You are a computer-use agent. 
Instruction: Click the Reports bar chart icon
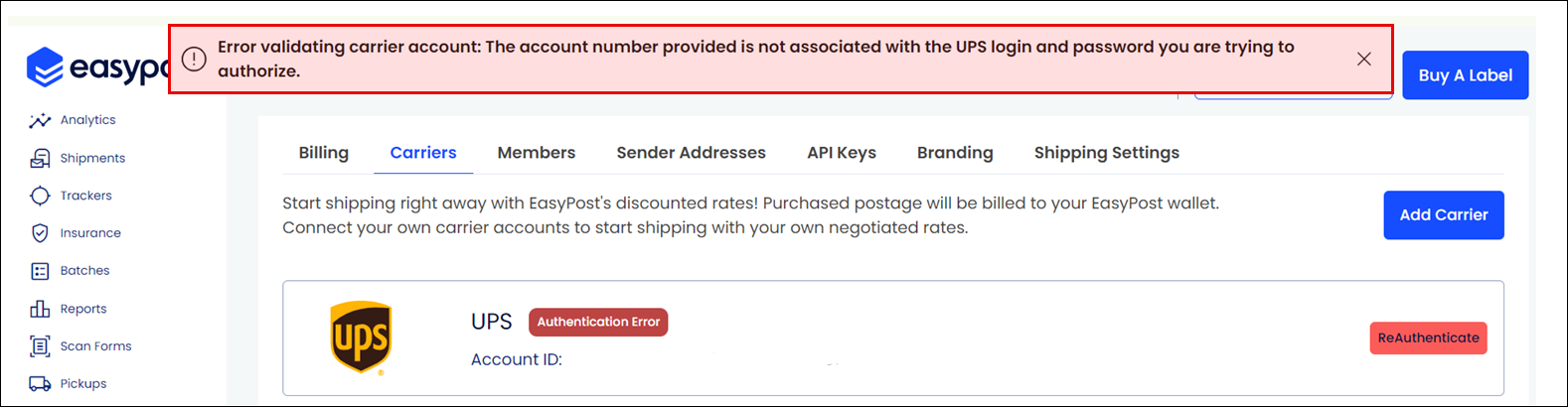tap(40, 309)
